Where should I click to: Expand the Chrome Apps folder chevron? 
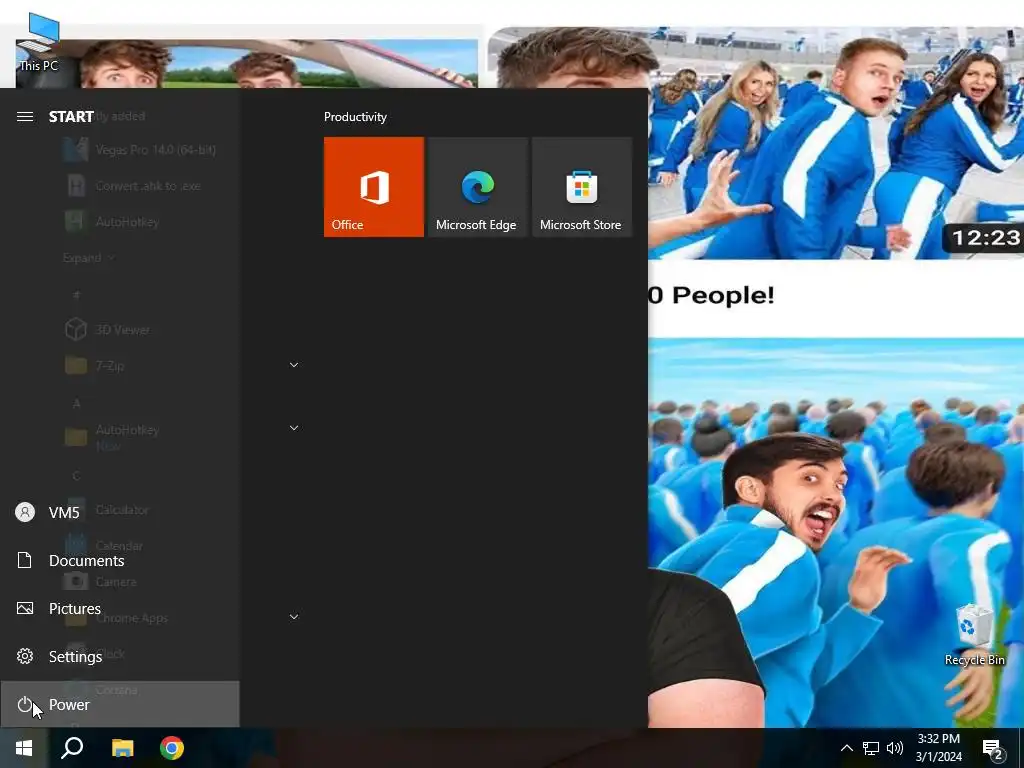click(294, 616)
